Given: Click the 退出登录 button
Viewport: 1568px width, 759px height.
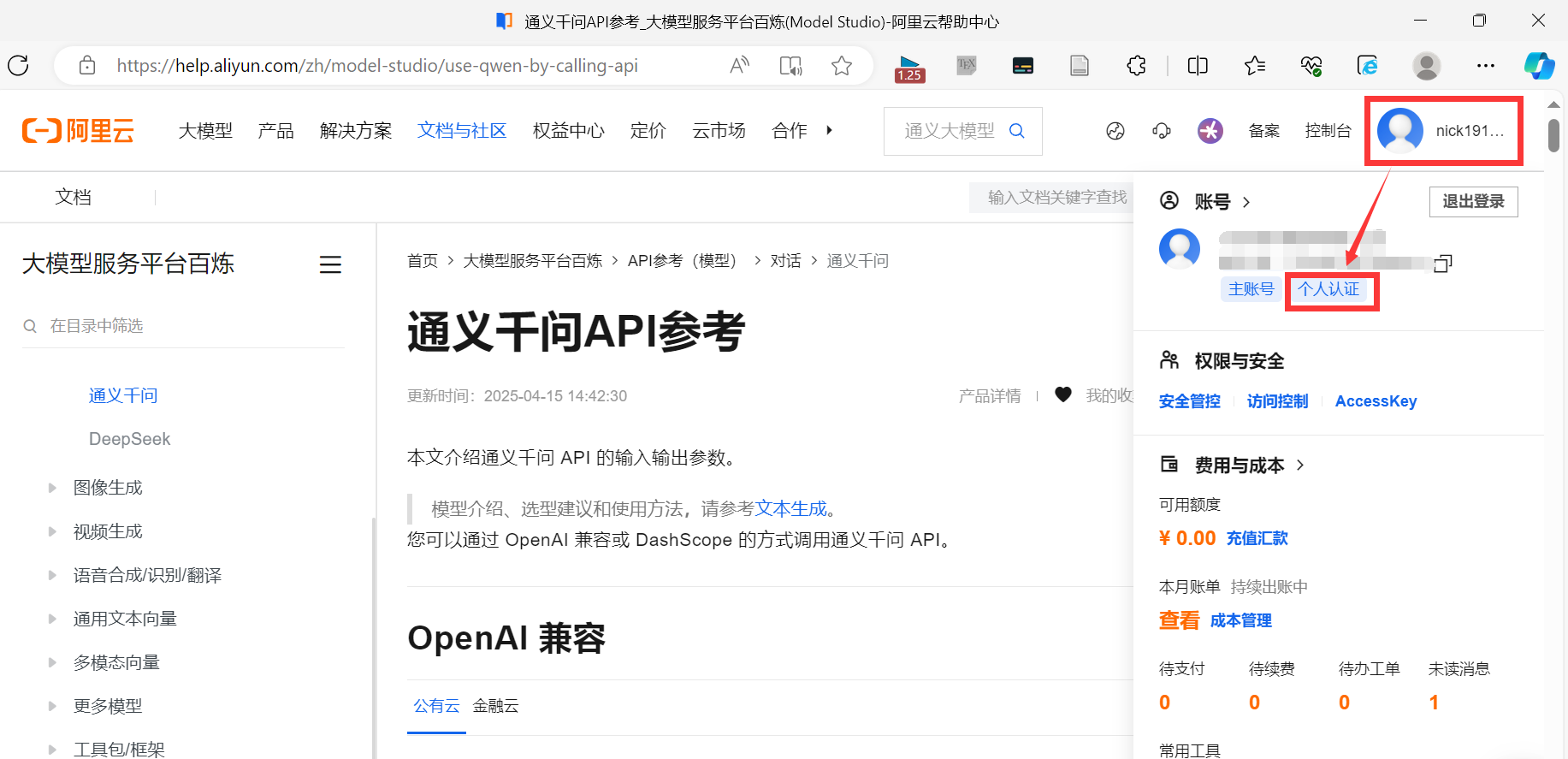Looking at the screenshot, I should point(1473,202).
